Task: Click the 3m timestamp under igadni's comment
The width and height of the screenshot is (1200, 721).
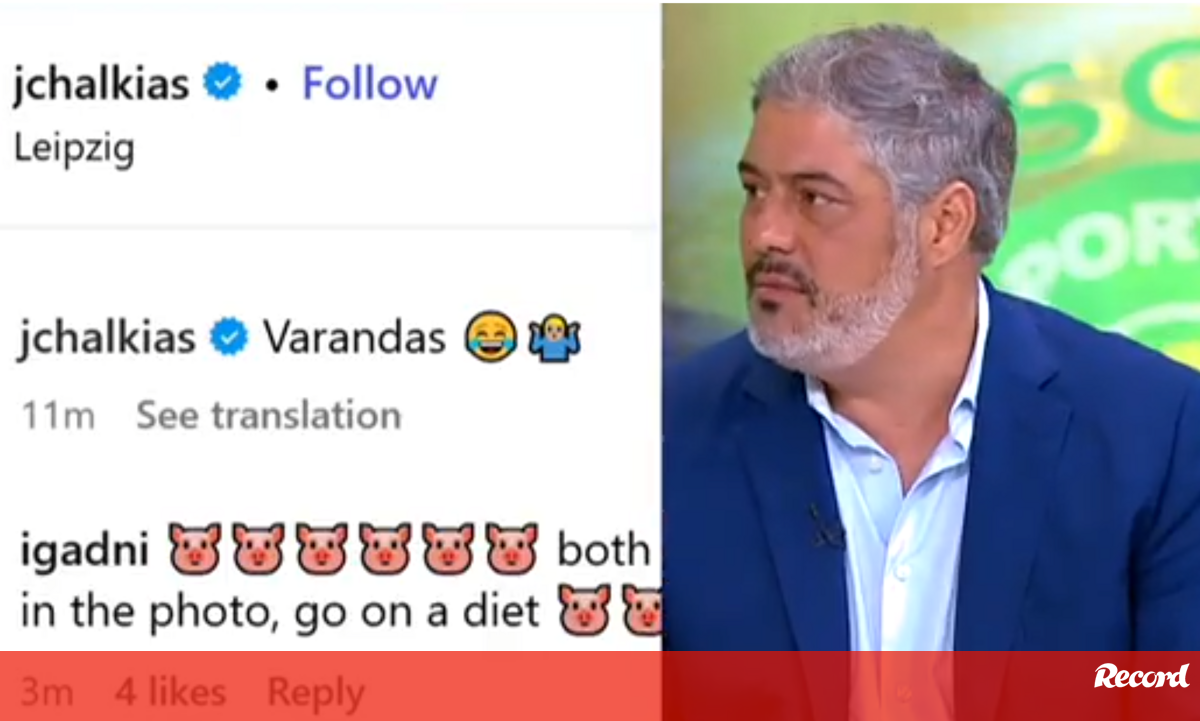Action: click(46, 692)
